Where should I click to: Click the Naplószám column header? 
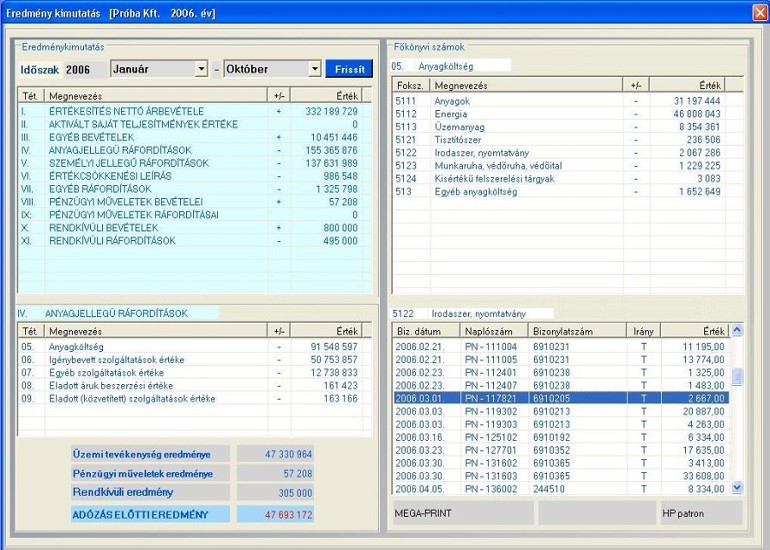tap(494, 331)
